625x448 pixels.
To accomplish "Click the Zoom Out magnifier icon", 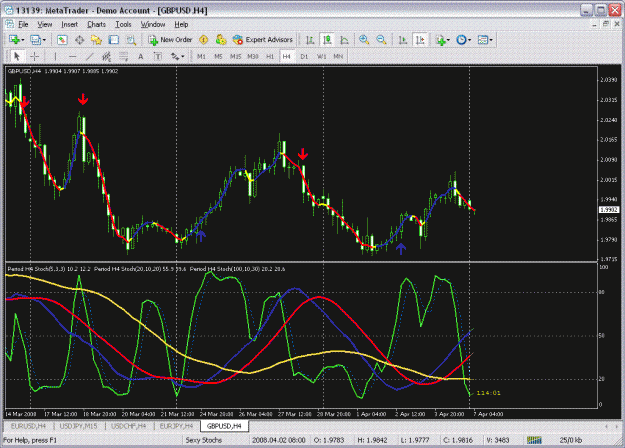I will point(381,40).
